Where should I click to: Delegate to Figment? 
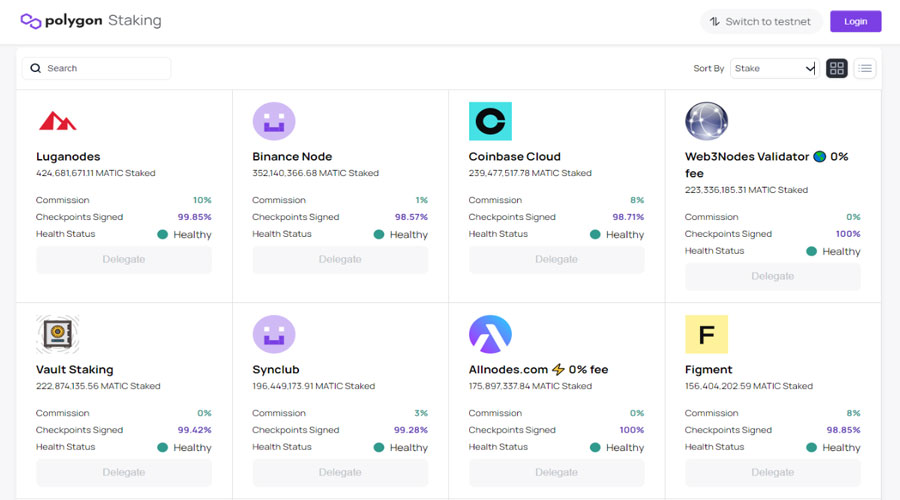coord(773,472)
